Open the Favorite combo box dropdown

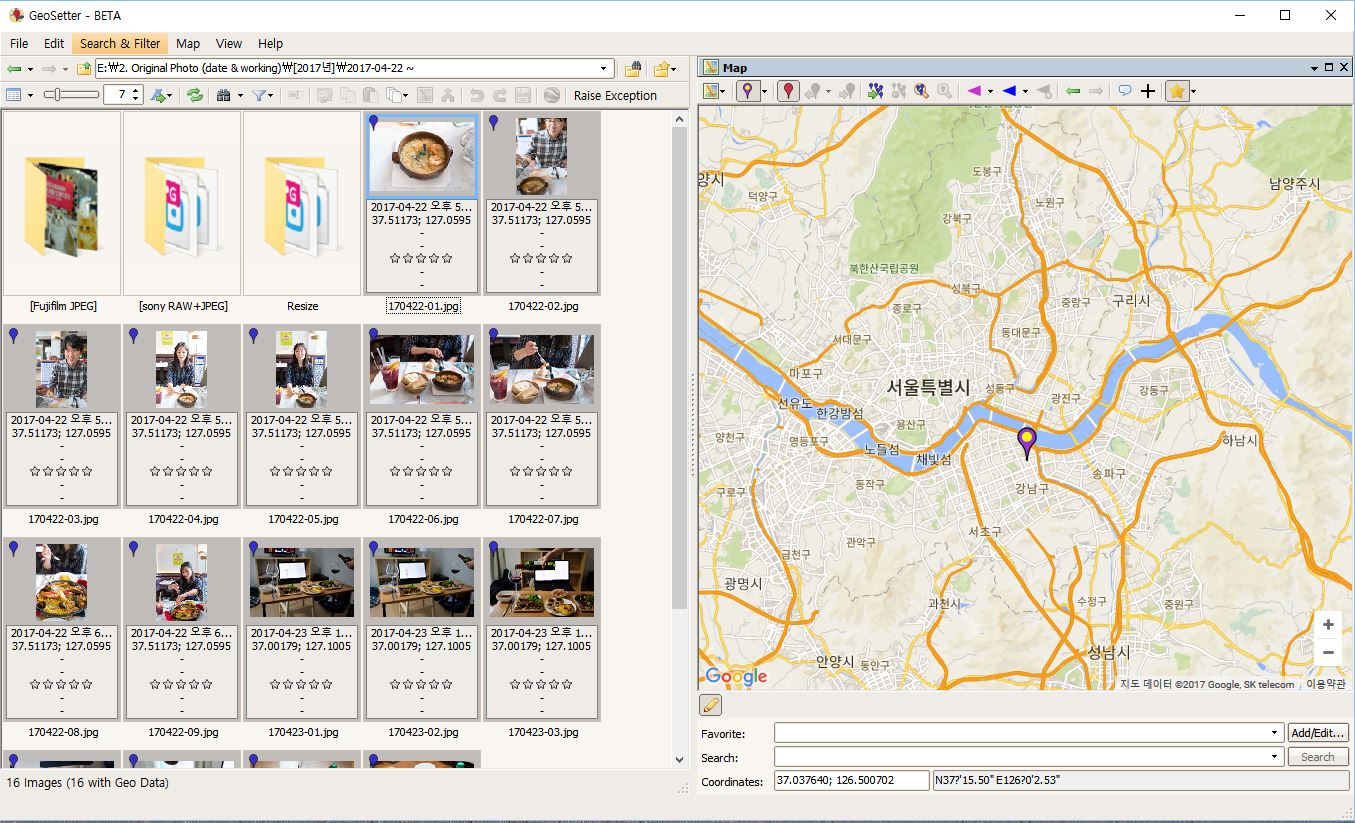tap(1274, 733)
